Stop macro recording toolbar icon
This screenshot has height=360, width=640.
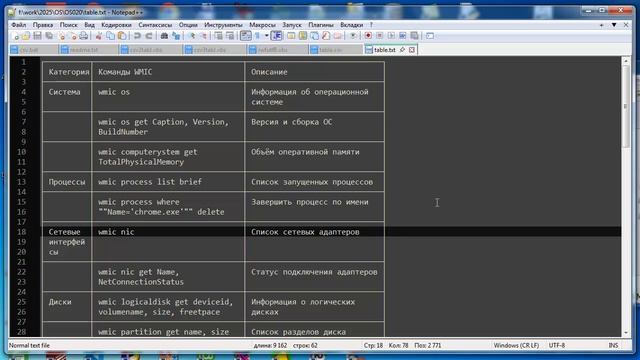[x=380, y=36]
